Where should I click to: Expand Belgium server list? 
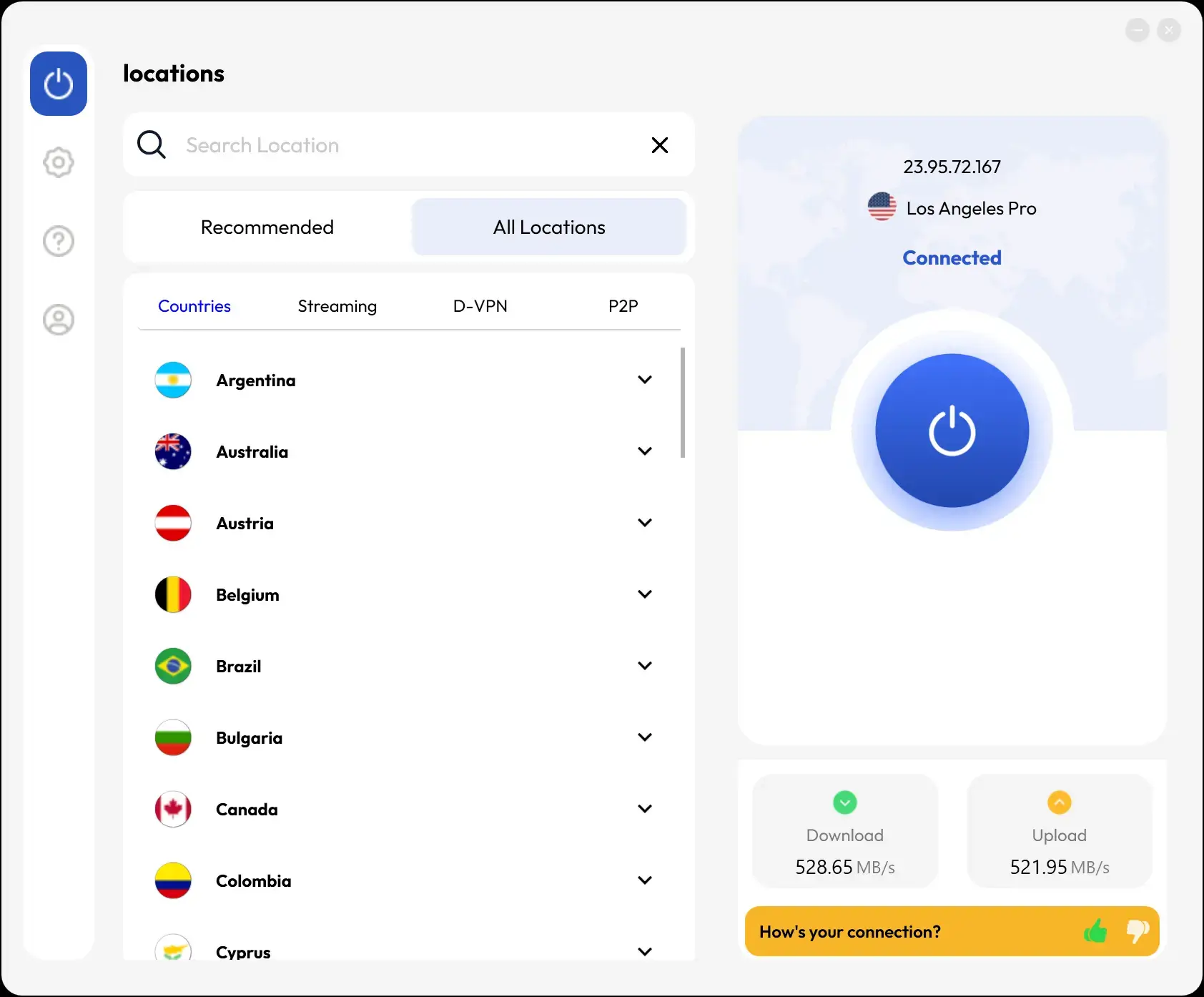(x=645, y=594)
